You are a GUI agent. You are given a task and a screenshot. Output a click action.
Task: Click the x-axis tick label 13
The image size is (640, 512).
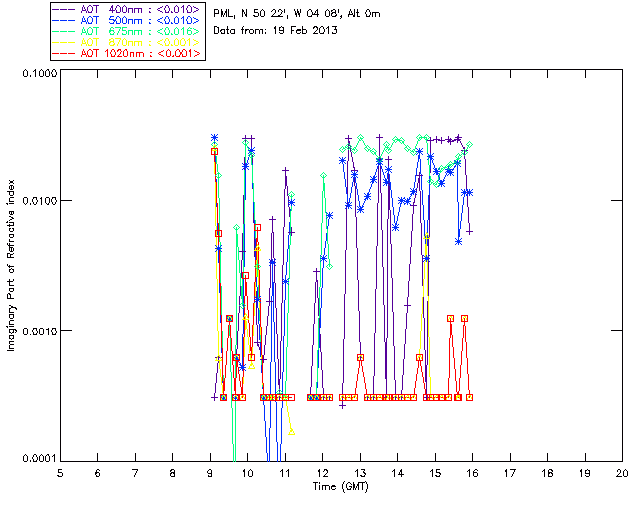360,473
